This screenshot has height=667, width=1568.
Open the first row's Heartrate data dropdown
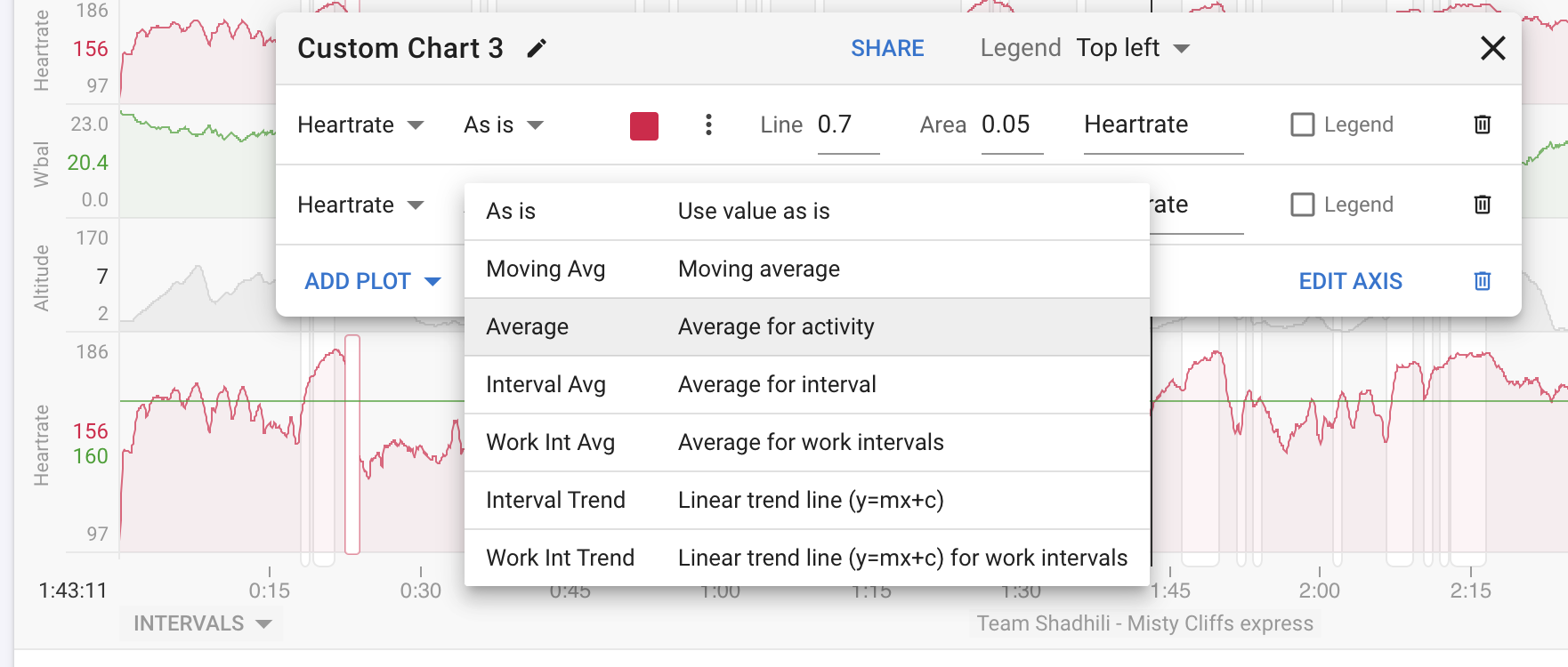pos(360,125)
